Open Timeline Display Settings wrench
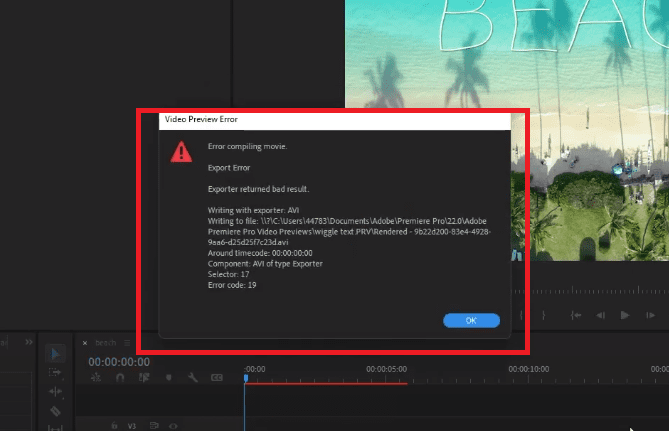Screen dimensions: 669x431 coord(193,377)
